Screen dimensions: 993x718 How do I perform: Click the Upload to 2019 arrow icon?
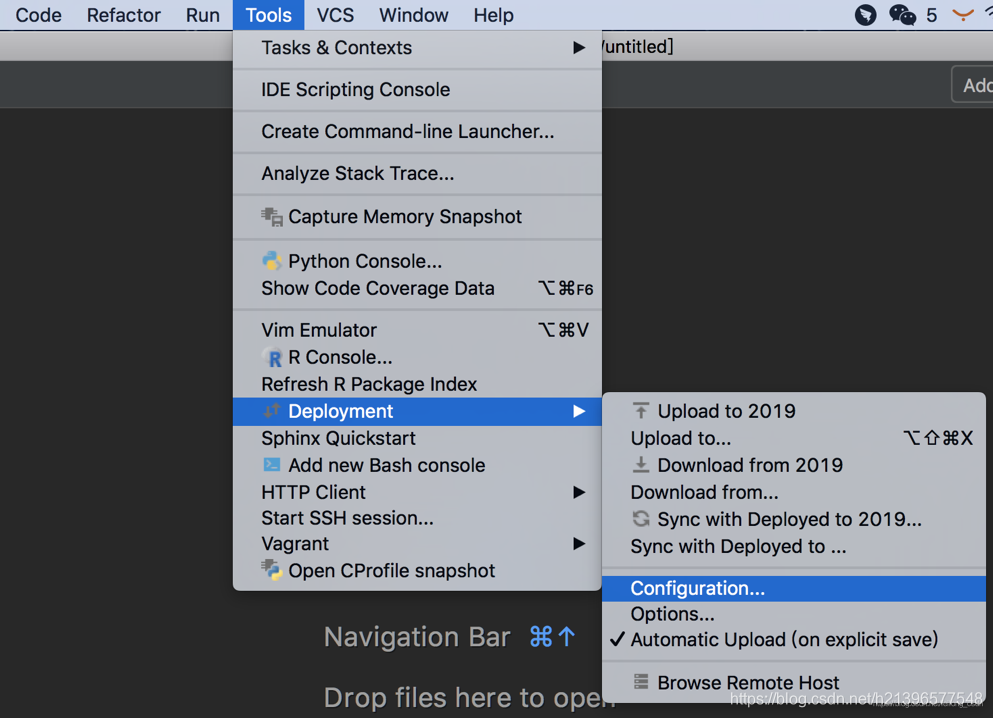coord(641,411)
